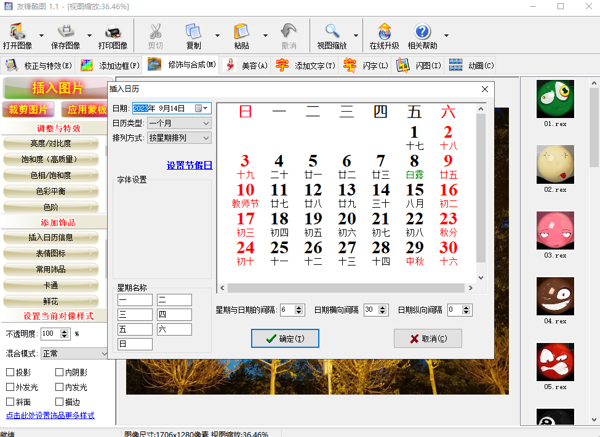The height and width of the screenshot is (437, 600).
Task: Enable the 投影 (Drop Shadow) checkbox
Action: point(9,373)
